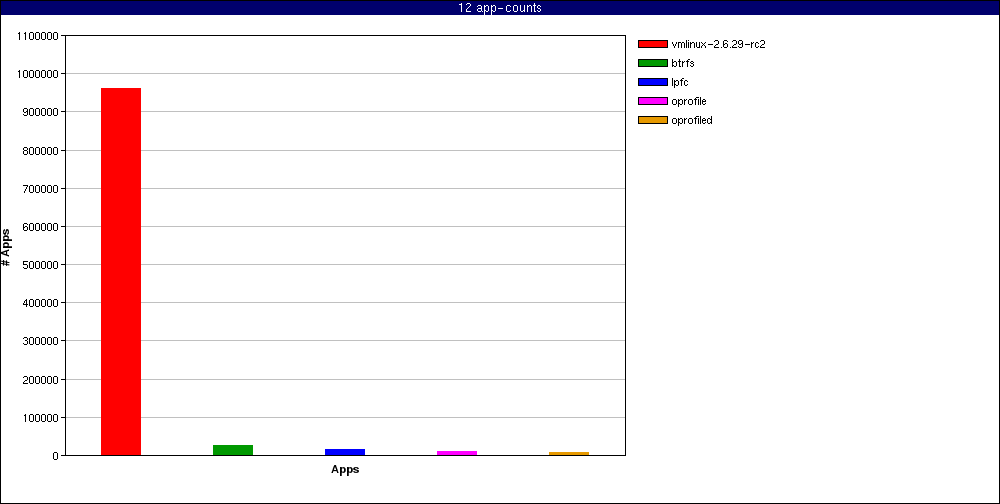Click the oprofile legend label
This screenshot has width=1000, height=504.
point(689,101)
